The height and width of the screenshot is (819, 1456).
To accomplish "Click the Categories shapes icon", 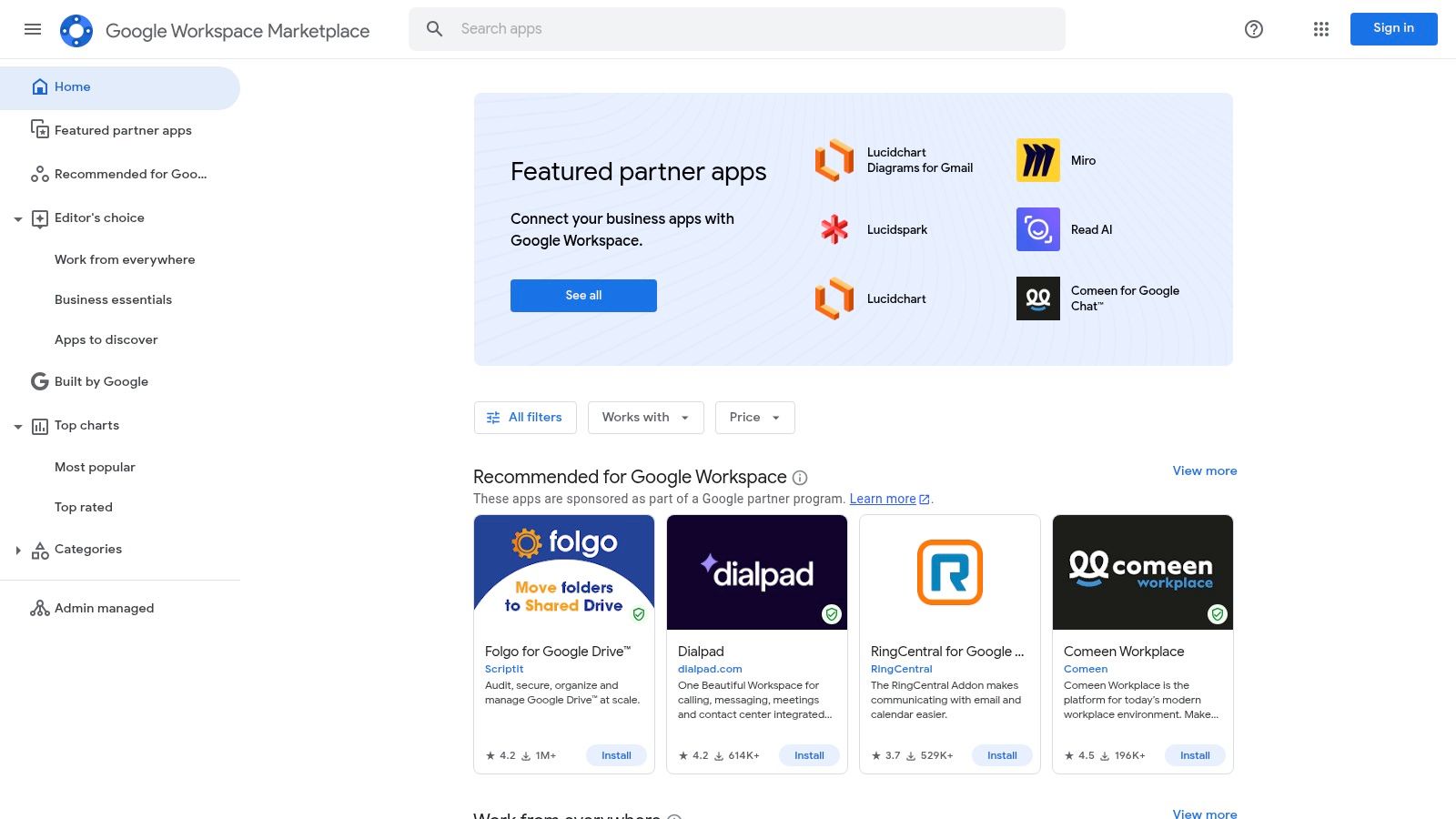I will [x=40, y=550].
